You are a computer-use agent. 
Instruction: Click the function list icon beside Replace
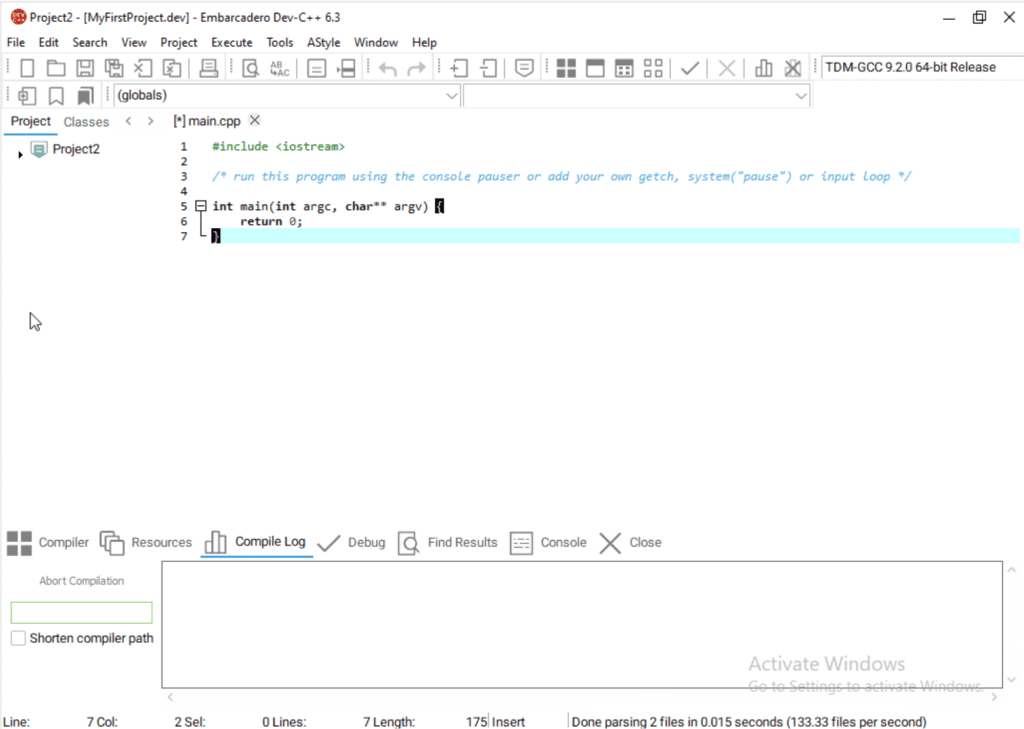click(317, 68)
